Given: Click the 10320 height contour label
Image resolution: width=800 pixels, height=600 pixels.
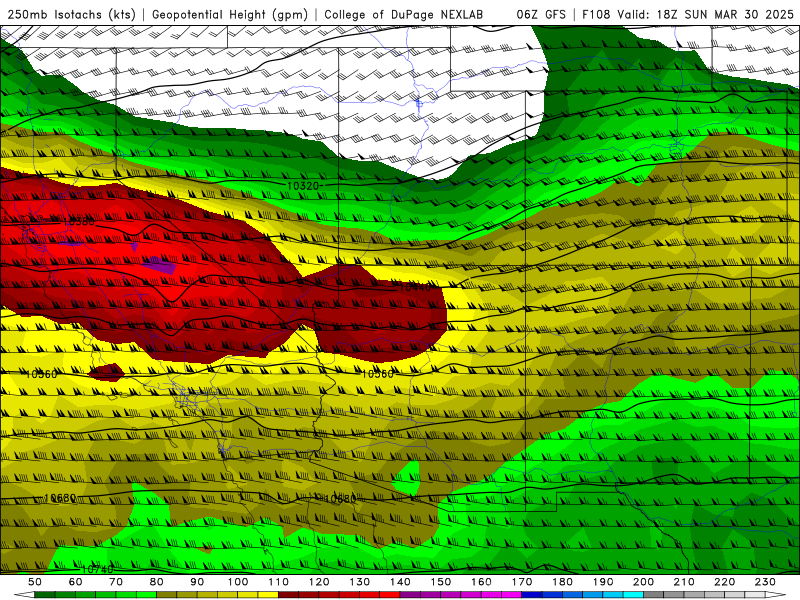Looking at the screenshot, I should [303, 186].
